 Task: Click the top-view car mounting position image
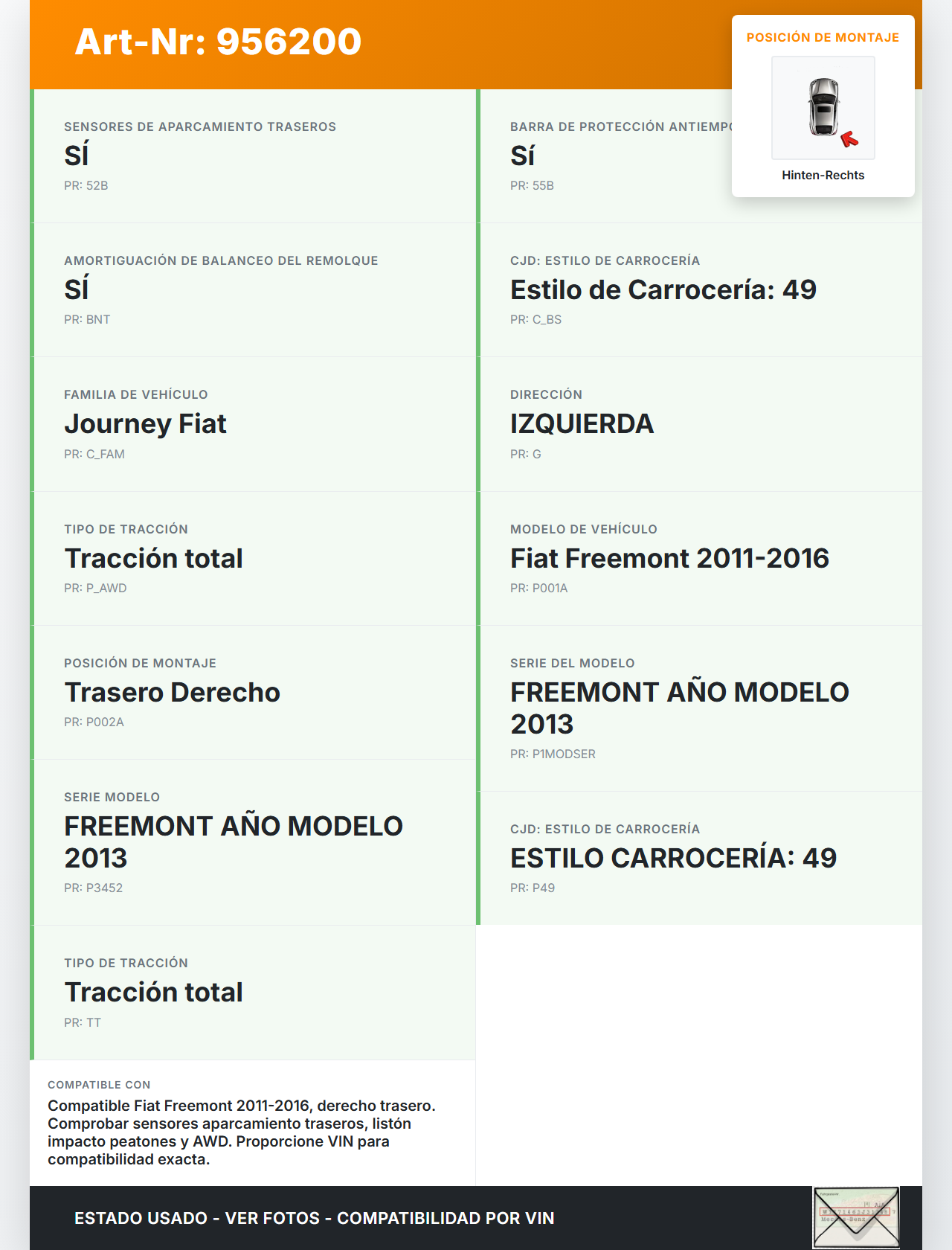tap(823, 108)
